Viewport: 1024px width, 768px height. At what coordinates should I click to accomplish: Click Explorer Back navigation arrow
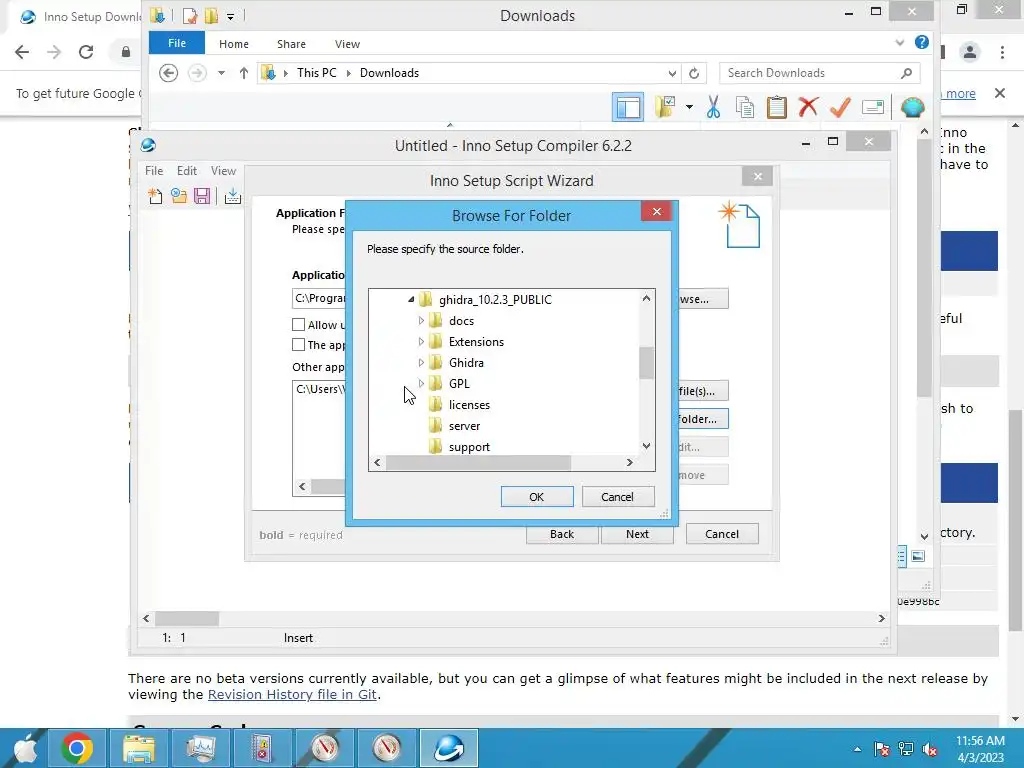168,72
